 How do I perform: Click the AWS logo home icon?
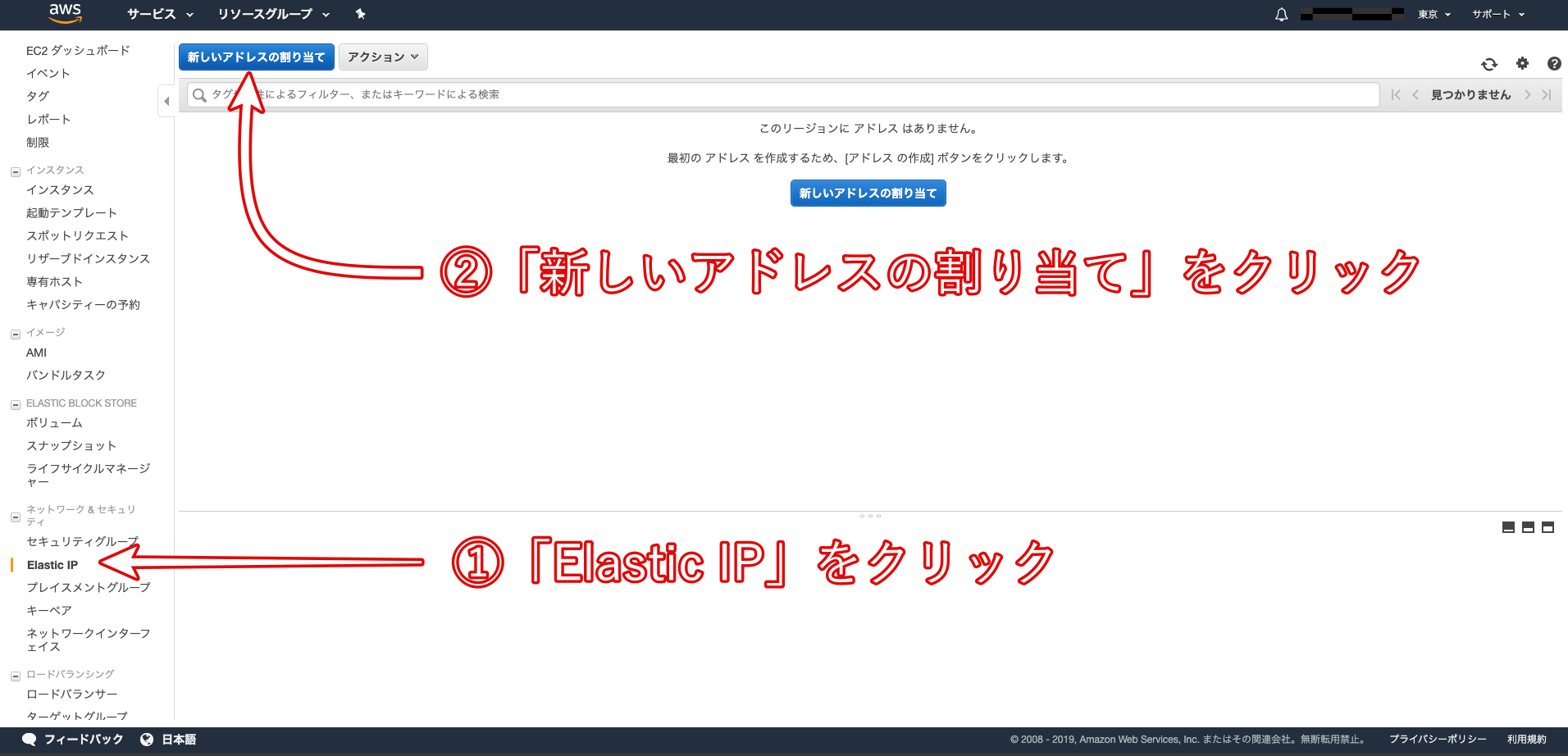click(x=65, y=13)
